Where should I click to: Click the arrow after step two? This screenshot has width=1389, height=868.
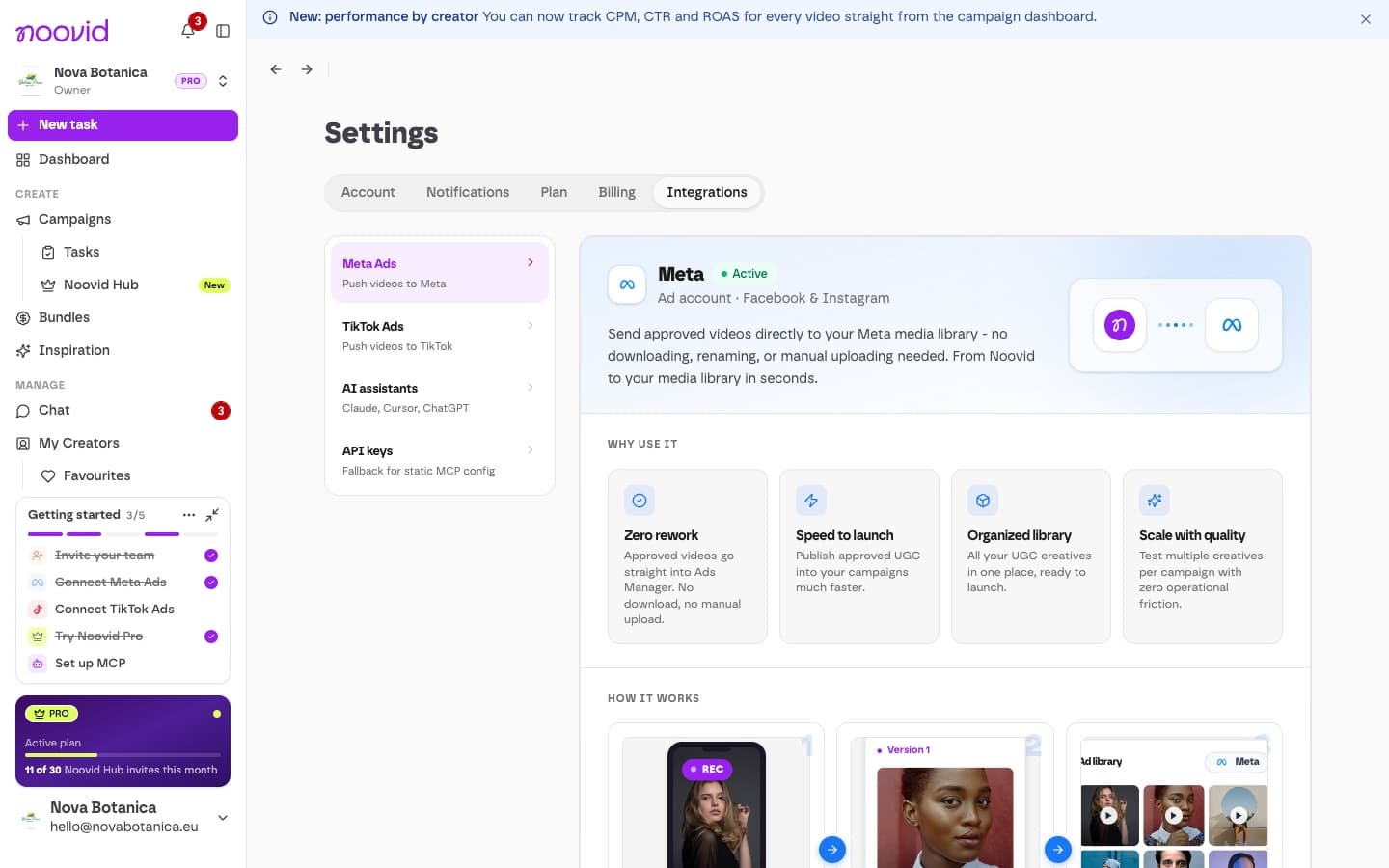pyautogui.click(x=1058, y=850)
